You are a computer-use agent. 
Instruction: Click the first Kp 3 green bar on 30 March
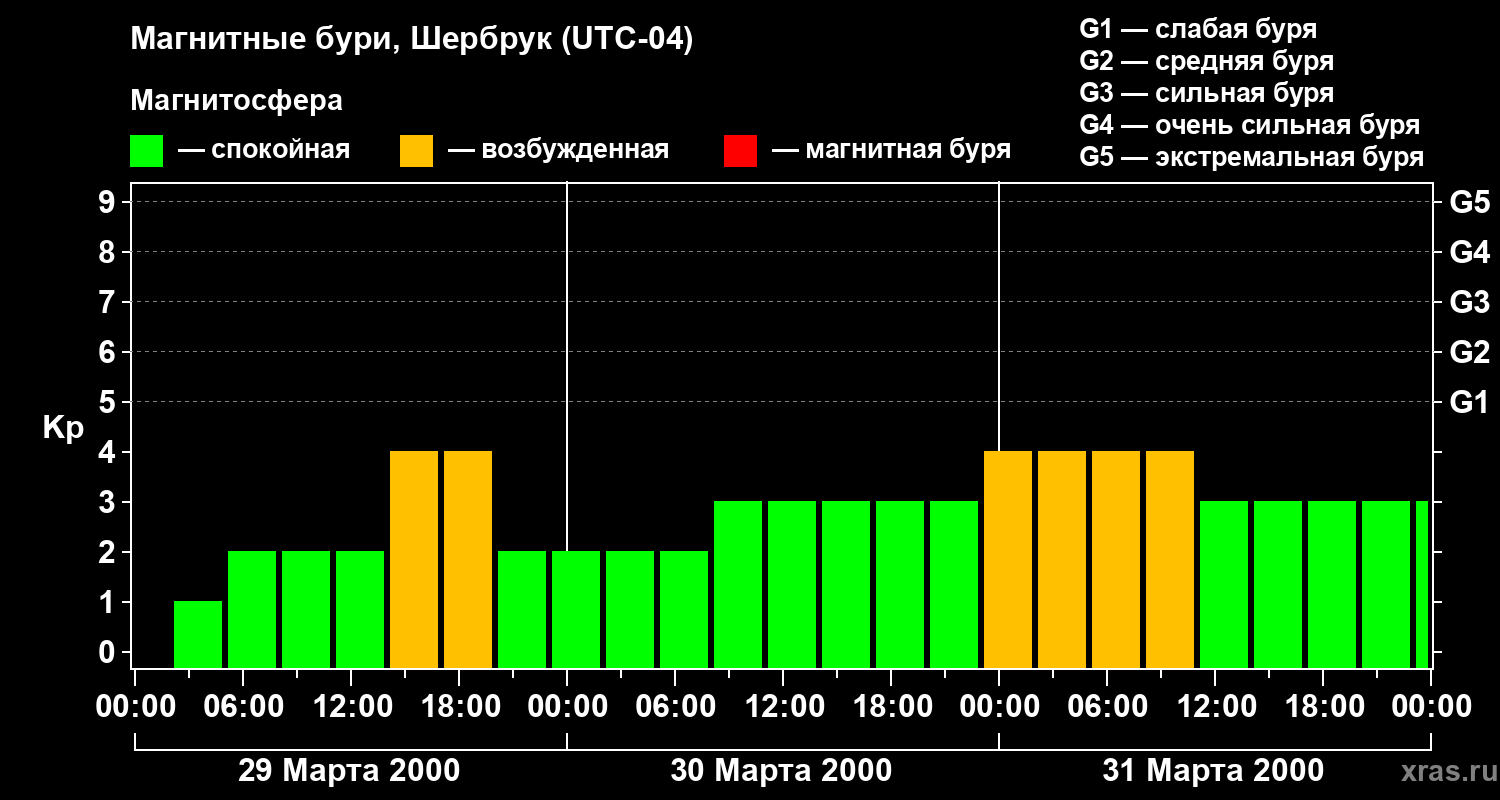pos(738,584)
